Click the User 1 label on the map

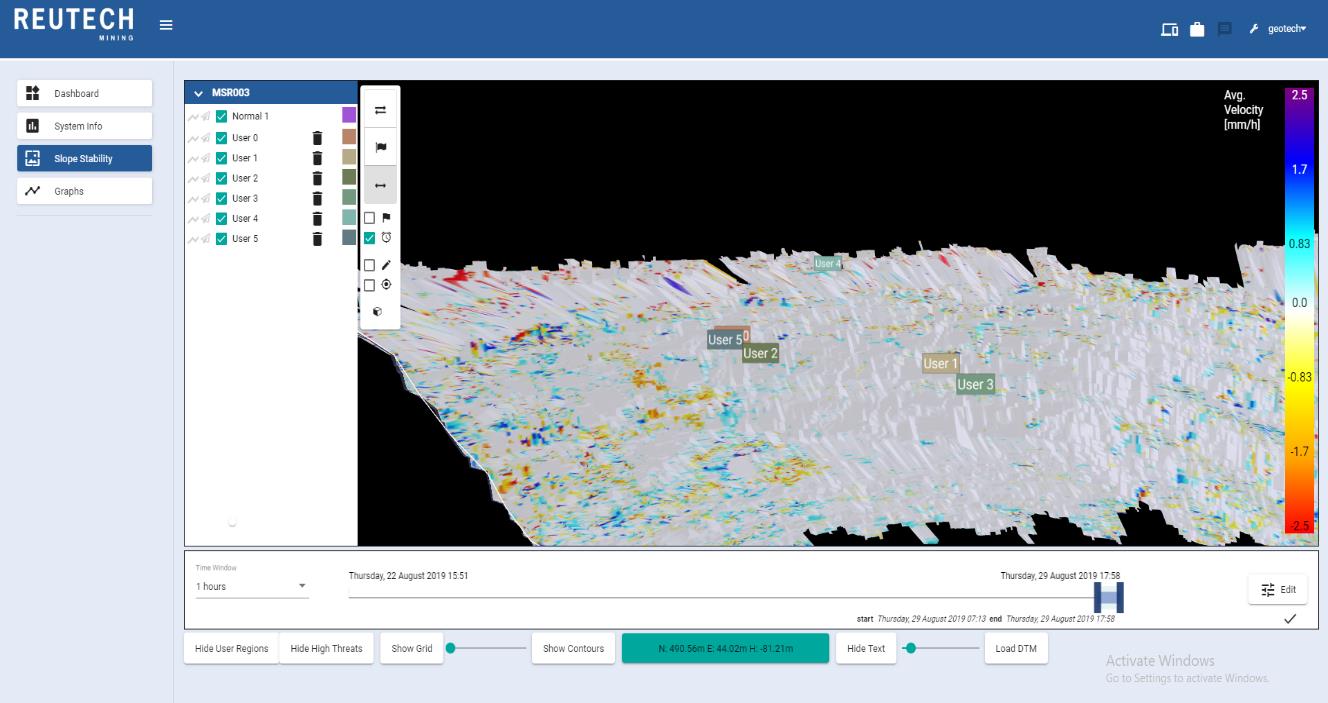pos(941,363)
